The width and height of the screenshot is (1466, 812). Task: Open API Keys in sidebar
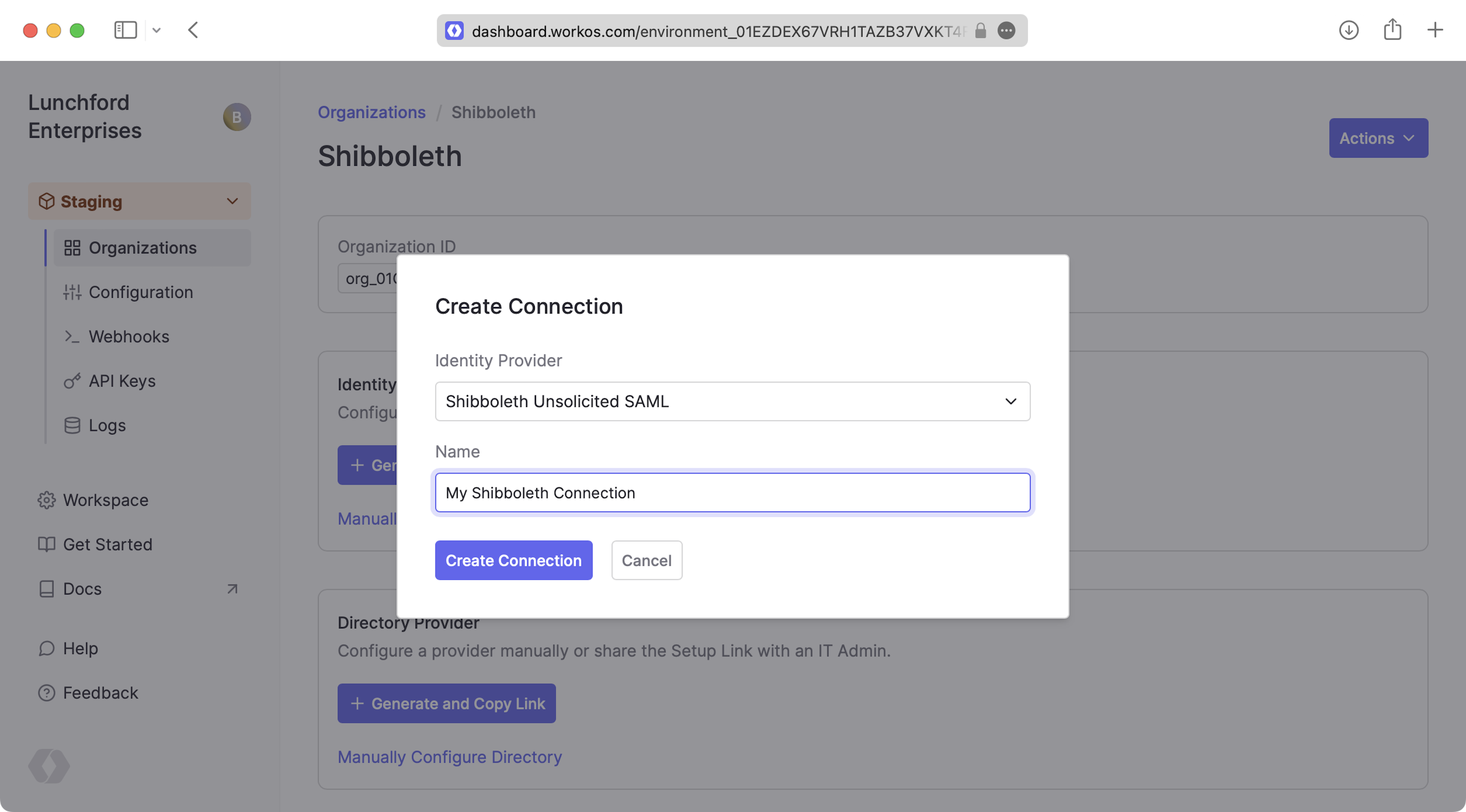coord(122,381)
